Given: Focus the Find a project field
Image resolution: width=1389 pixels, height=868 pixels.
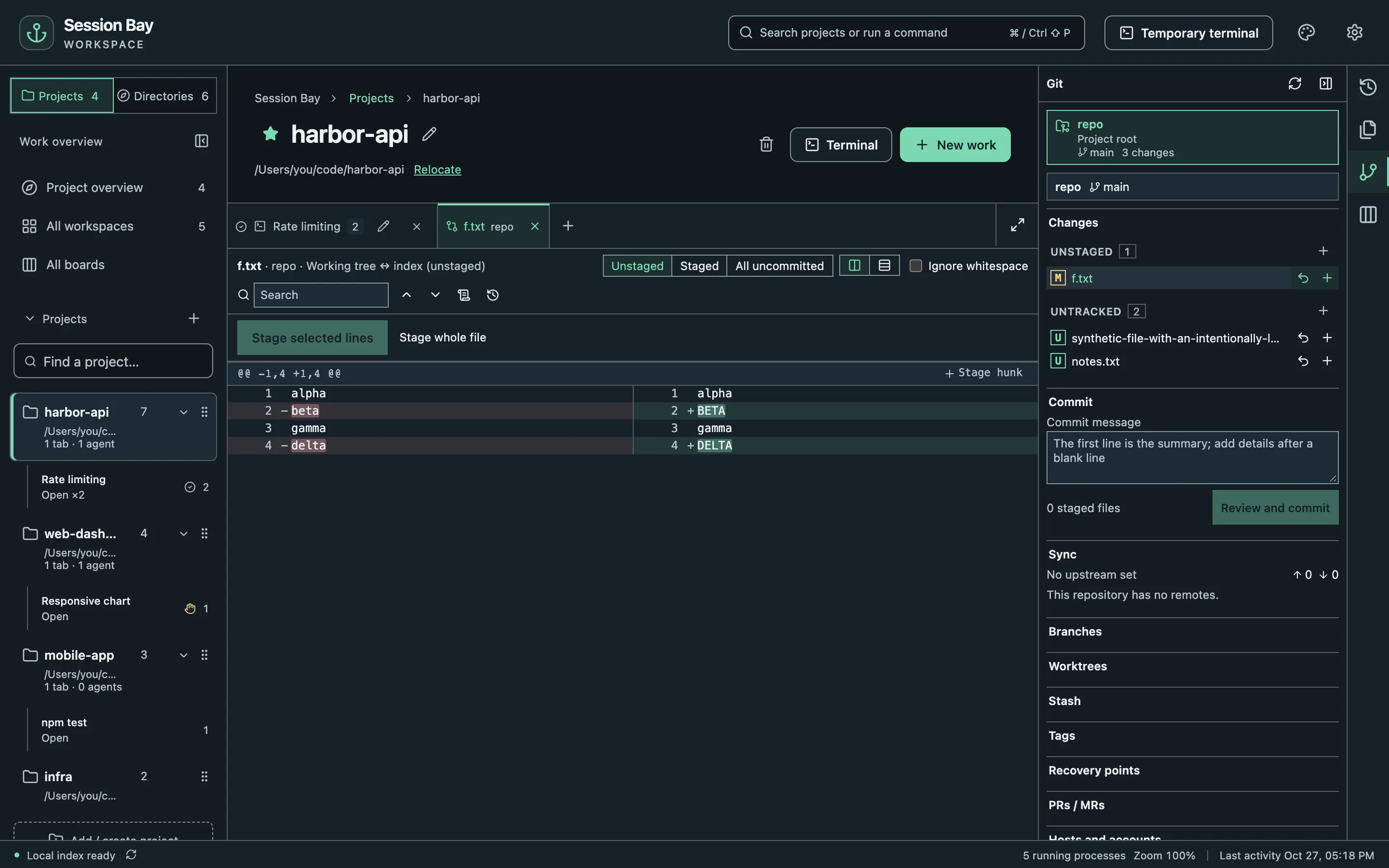Looking at the screenshot, I should point(113,361).
